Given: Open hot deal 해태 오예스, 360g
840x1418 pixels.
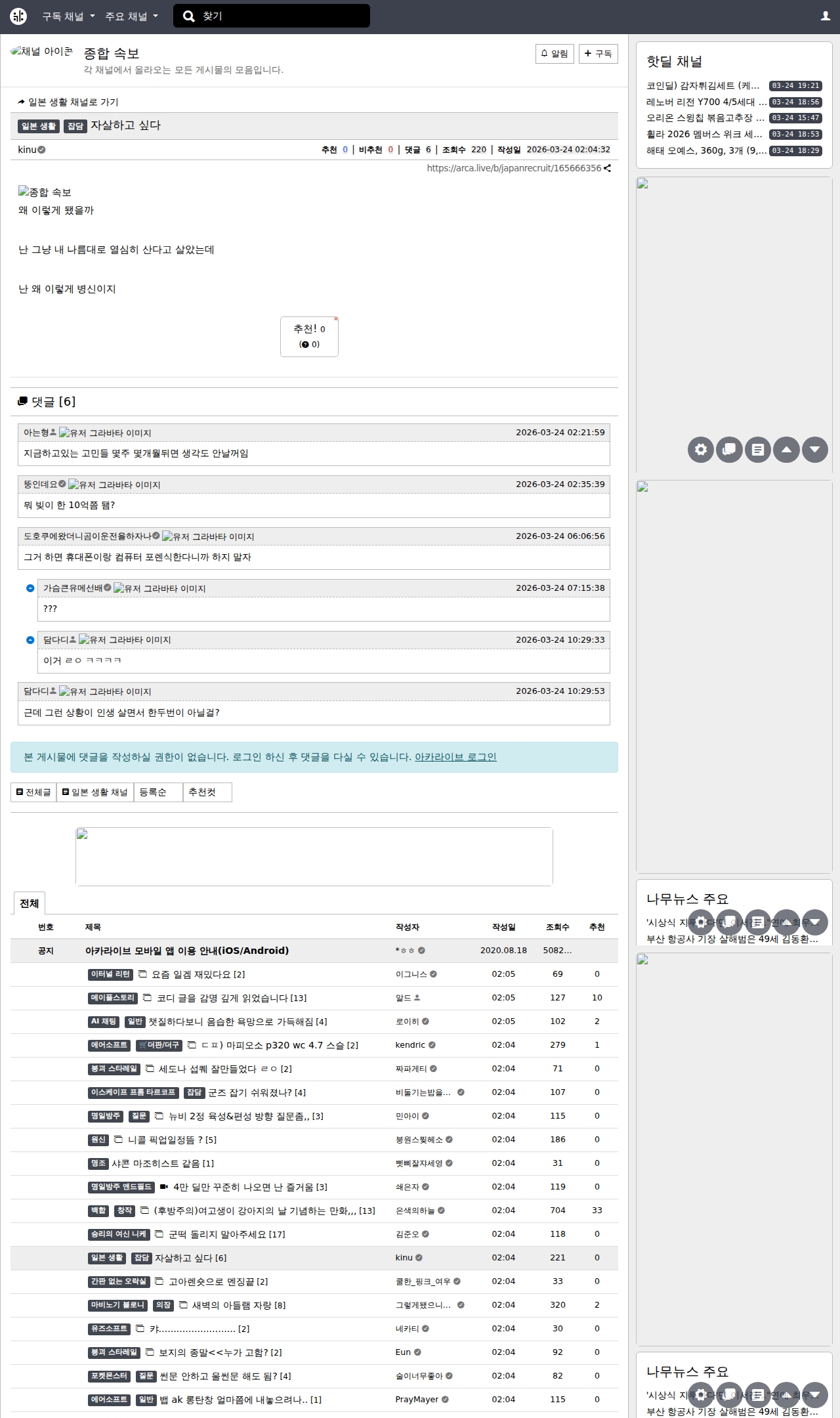Looking at the screenshot, I should [706, 151].
